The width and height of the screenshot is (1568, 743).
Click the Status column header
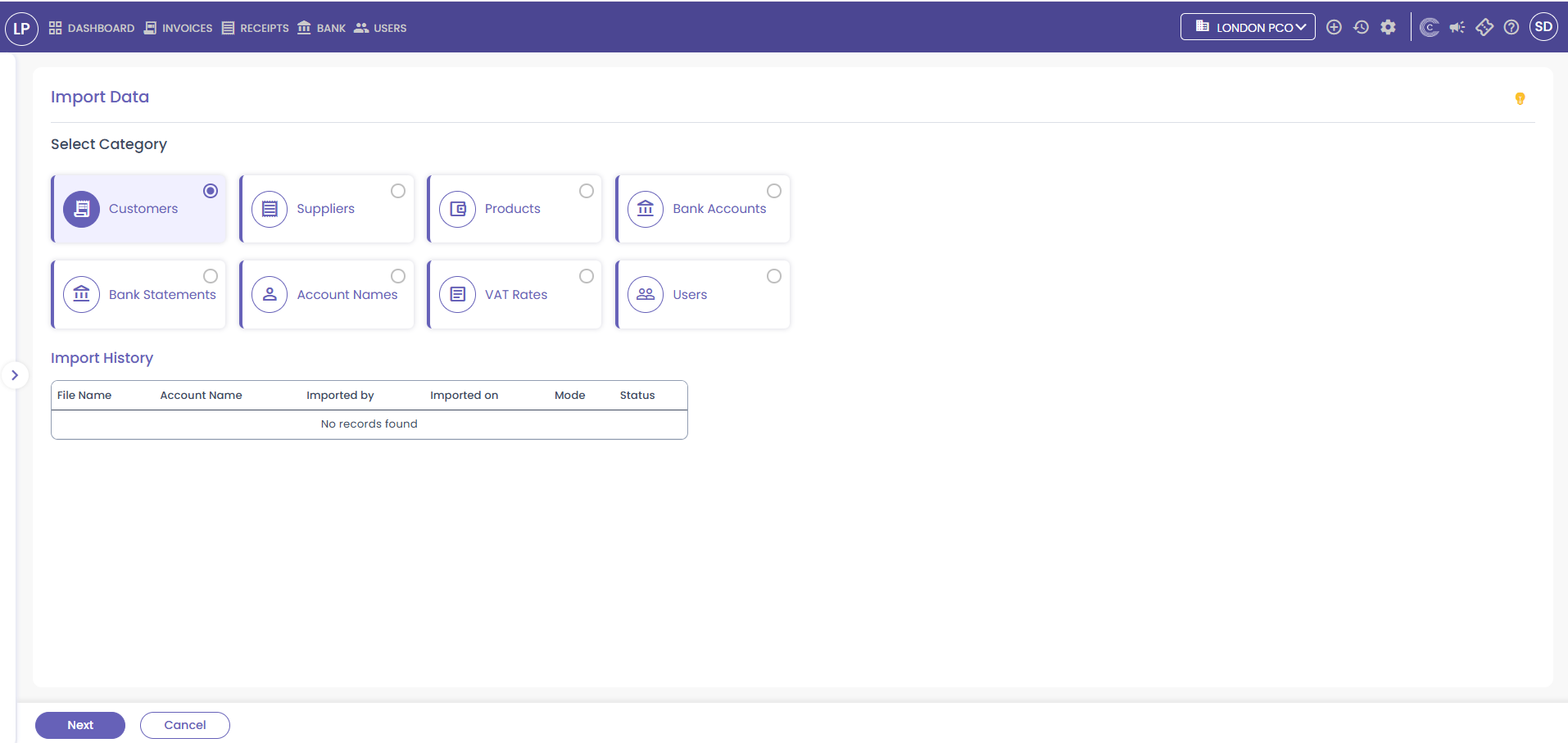point(637,395)
